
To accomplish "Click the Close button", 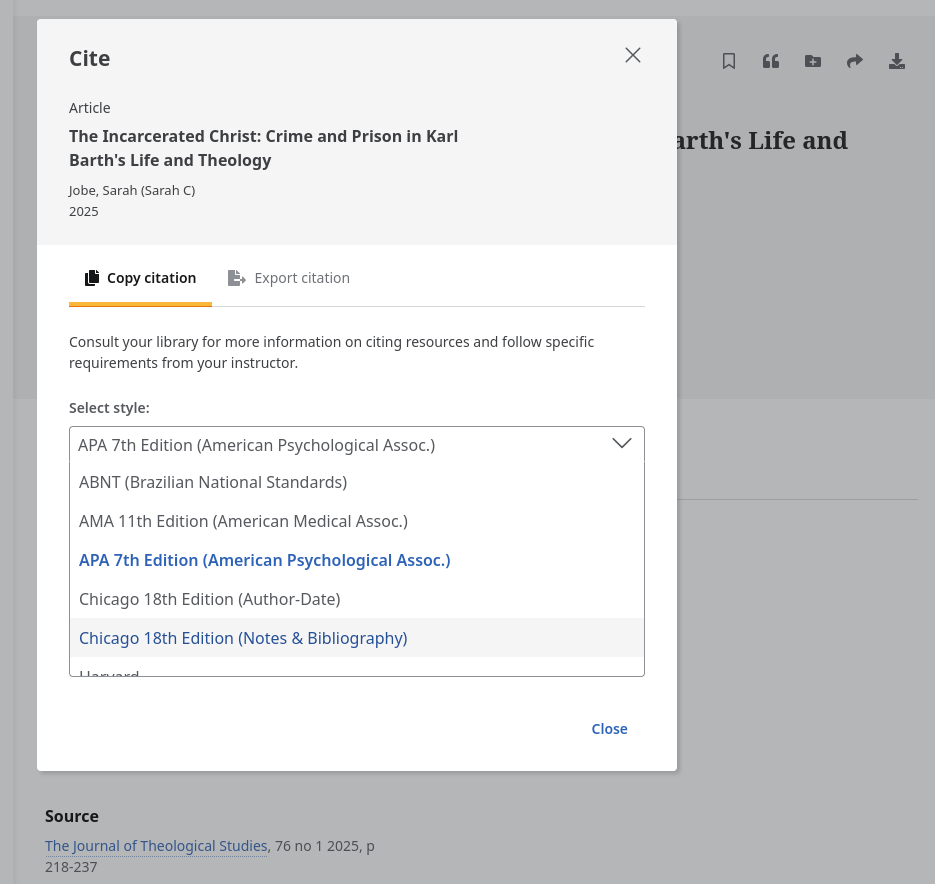I will point(609,728).
